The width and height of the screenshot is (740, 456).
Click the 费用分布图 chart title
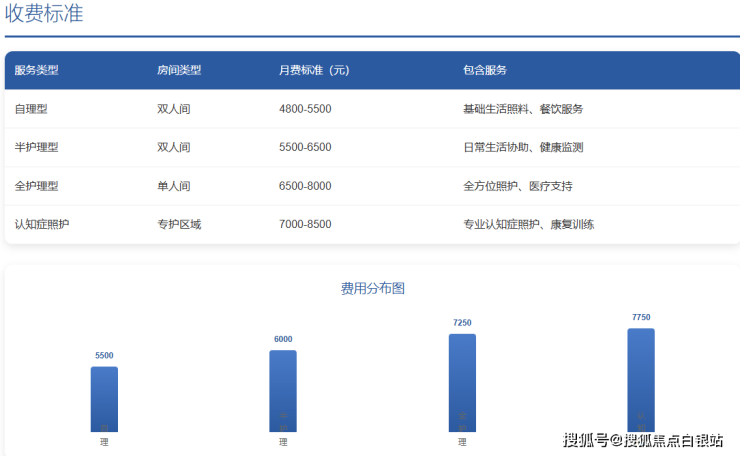pos(372,288)
